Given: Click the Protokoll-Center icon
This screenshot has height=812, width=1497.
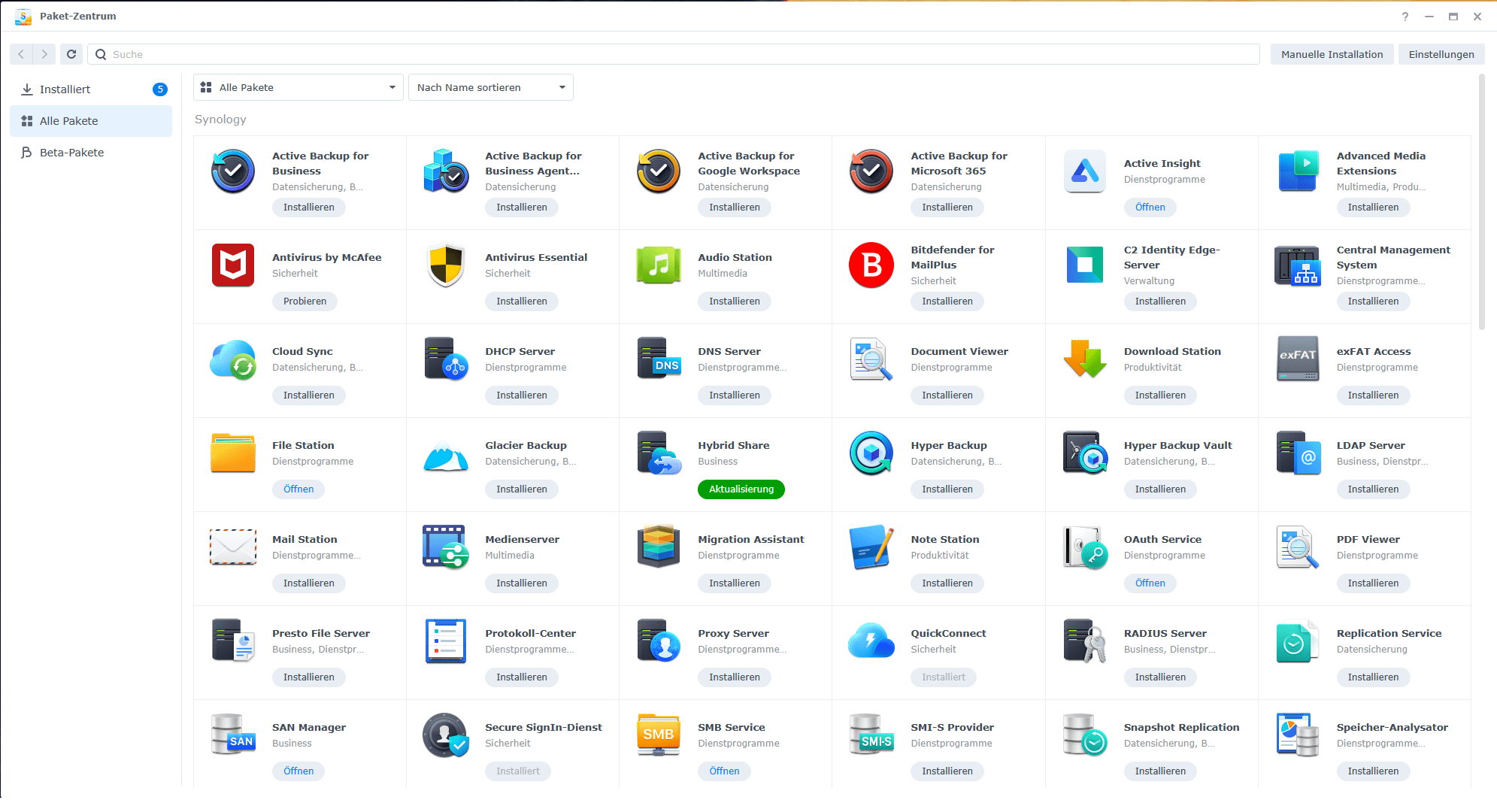Looking at the screenshot, I should click(446, 641).
